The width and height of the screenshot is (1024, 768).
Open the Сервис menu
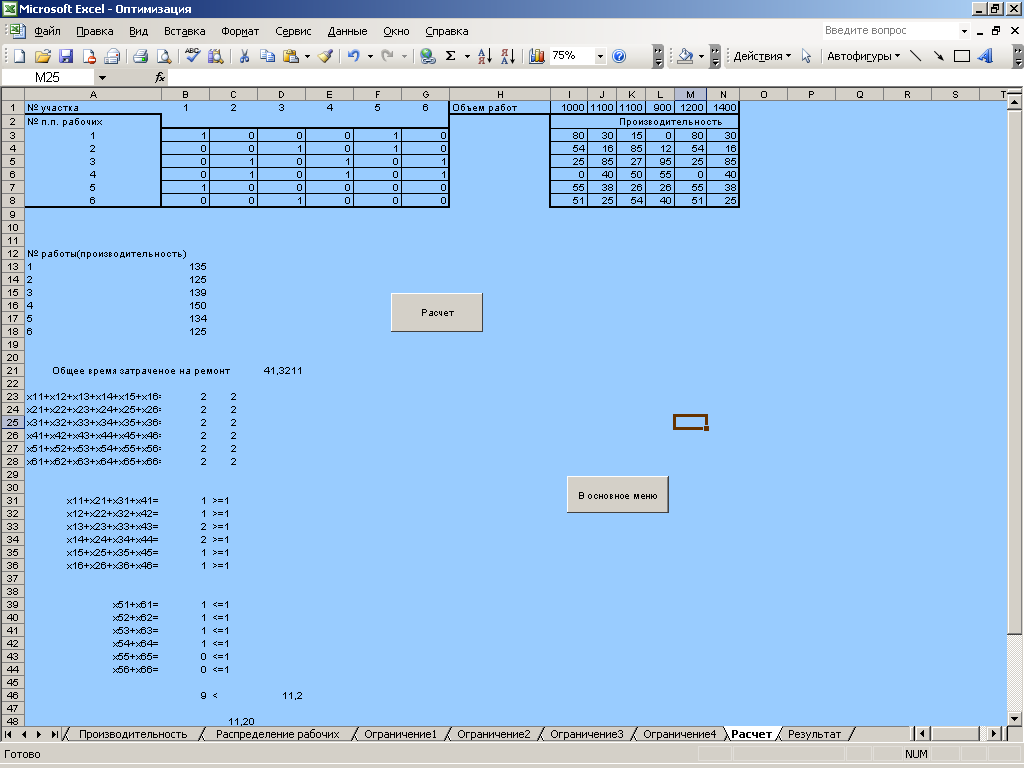coord(293,31)
